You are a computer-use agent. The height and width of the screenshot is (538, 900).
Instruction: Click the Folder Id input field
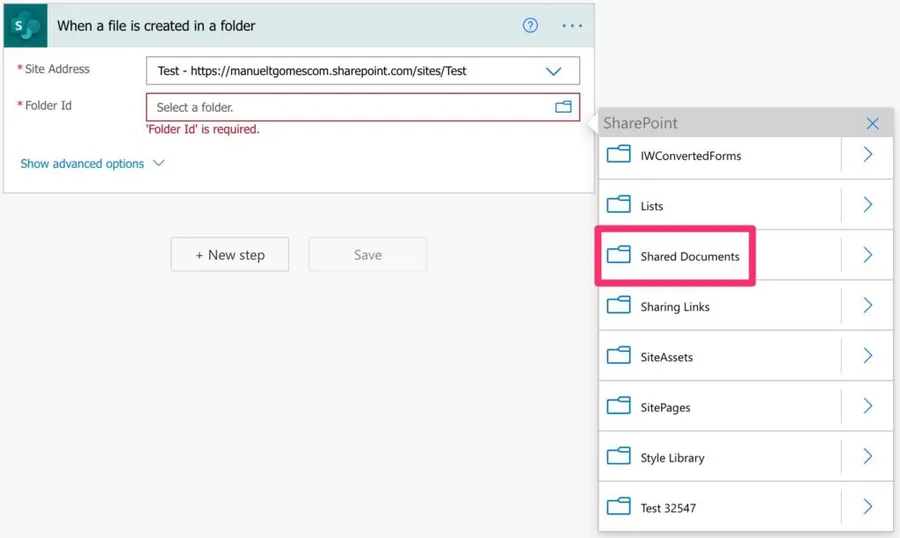[x=350, y=107]
